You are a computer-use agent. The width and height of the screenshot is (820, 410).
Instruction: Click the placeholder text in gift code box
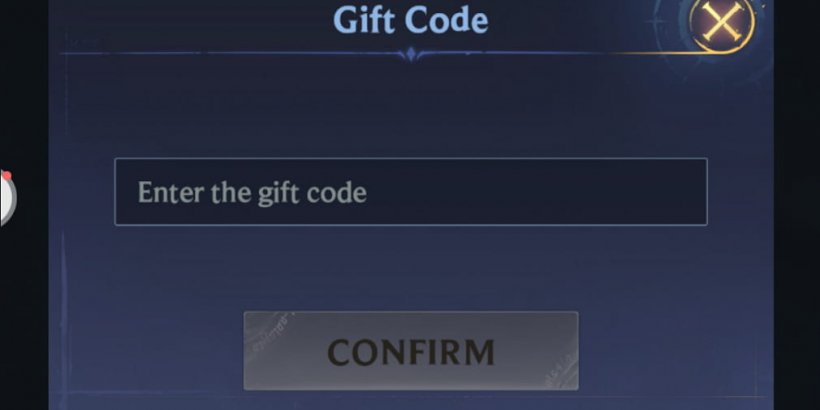click(252, 193)
